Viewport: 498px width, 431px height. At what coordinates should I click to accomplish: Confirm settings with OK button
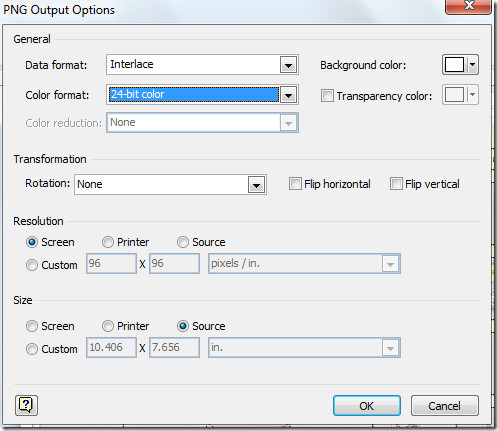point(367,406)
